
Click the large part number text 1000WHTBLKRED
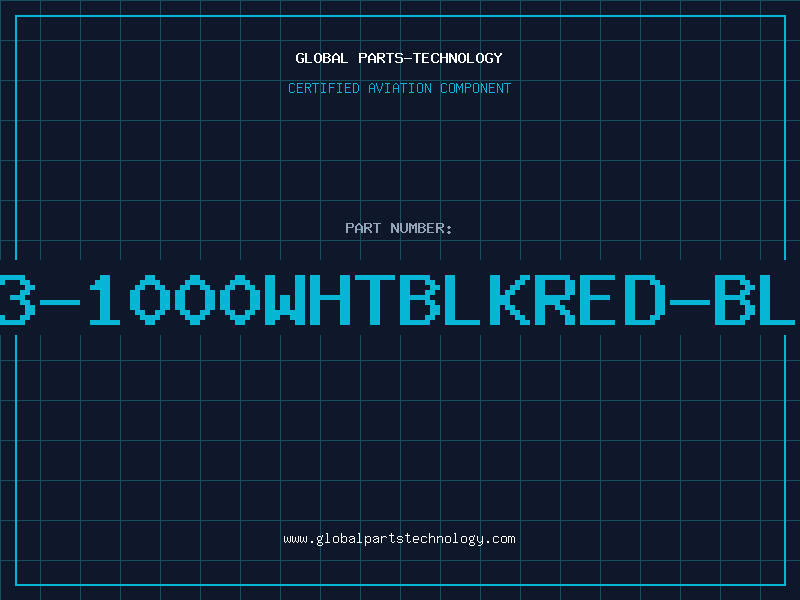pos(378,299)
